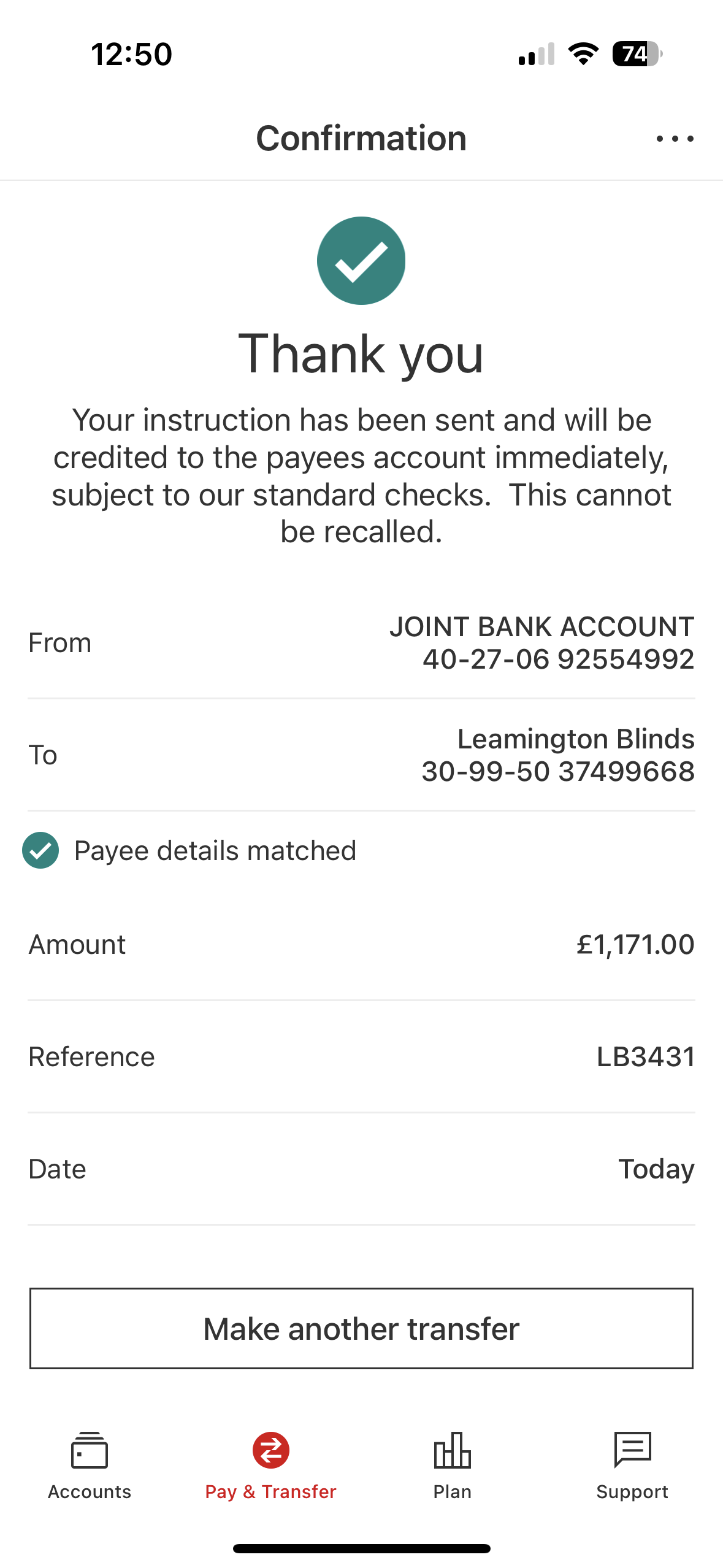Tap the £1,171.00 amount value
Image resolution: width=723 pixels, height=1568 pixels.
(635, 945)
